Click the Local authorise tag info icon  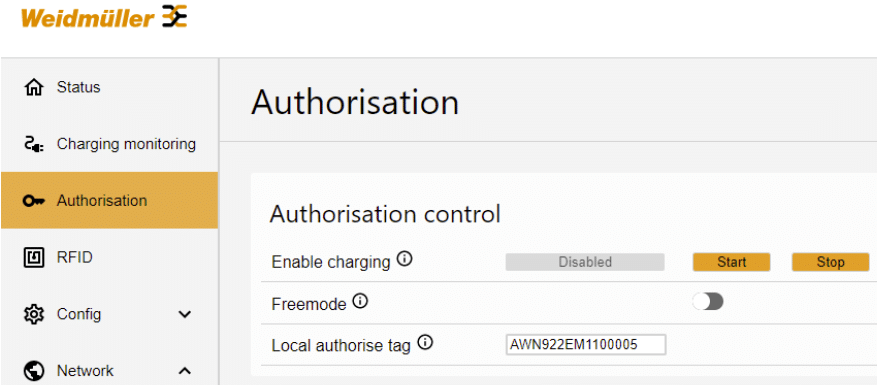pyautogui.click(x=426, y=342)
